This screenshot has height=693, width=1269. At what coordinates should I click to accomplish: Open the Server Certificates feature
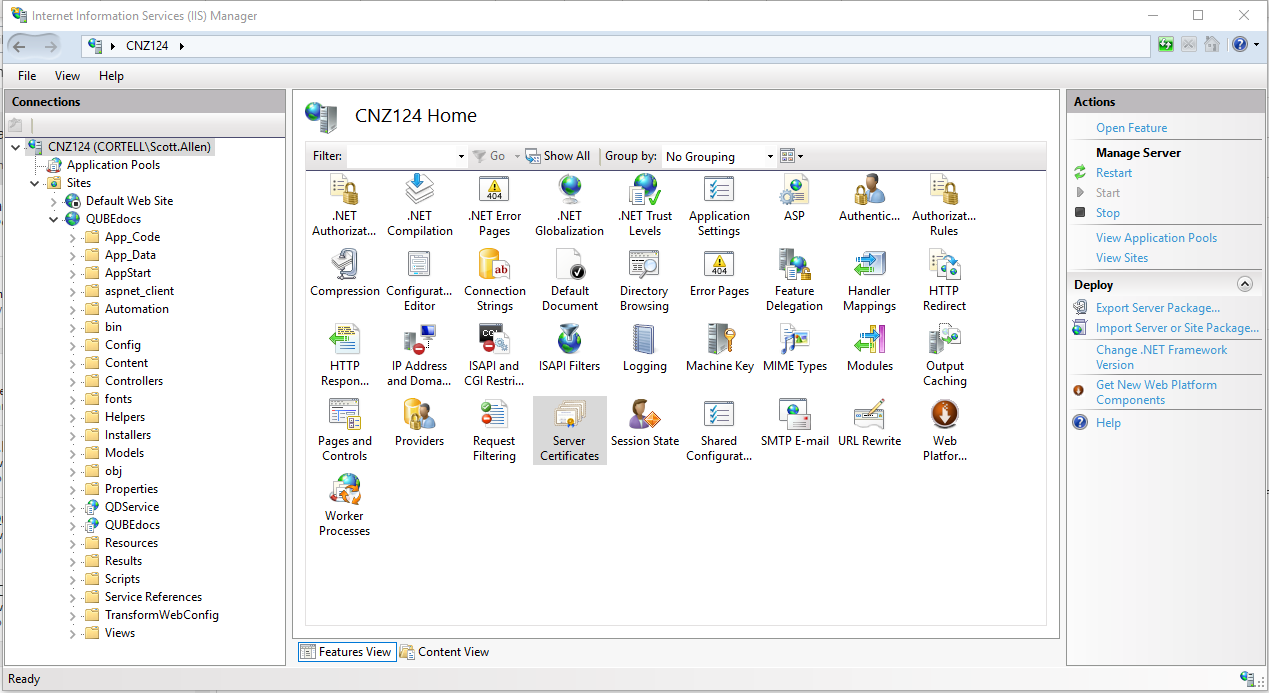click(569, 429)
